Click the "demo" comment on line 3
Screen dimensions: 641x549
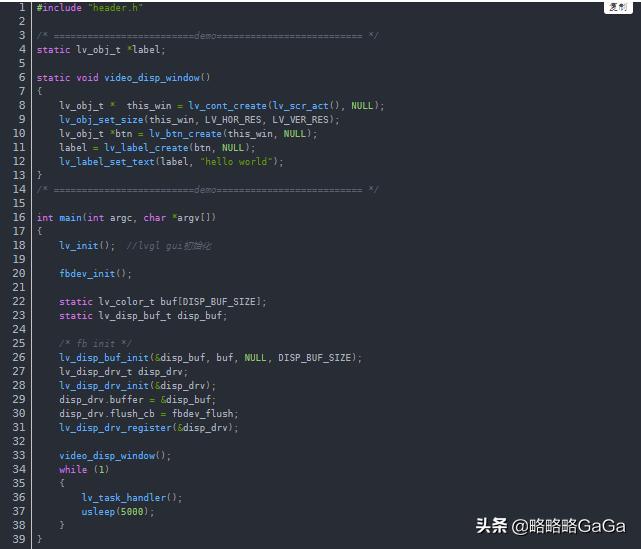(x=205, y=36)
